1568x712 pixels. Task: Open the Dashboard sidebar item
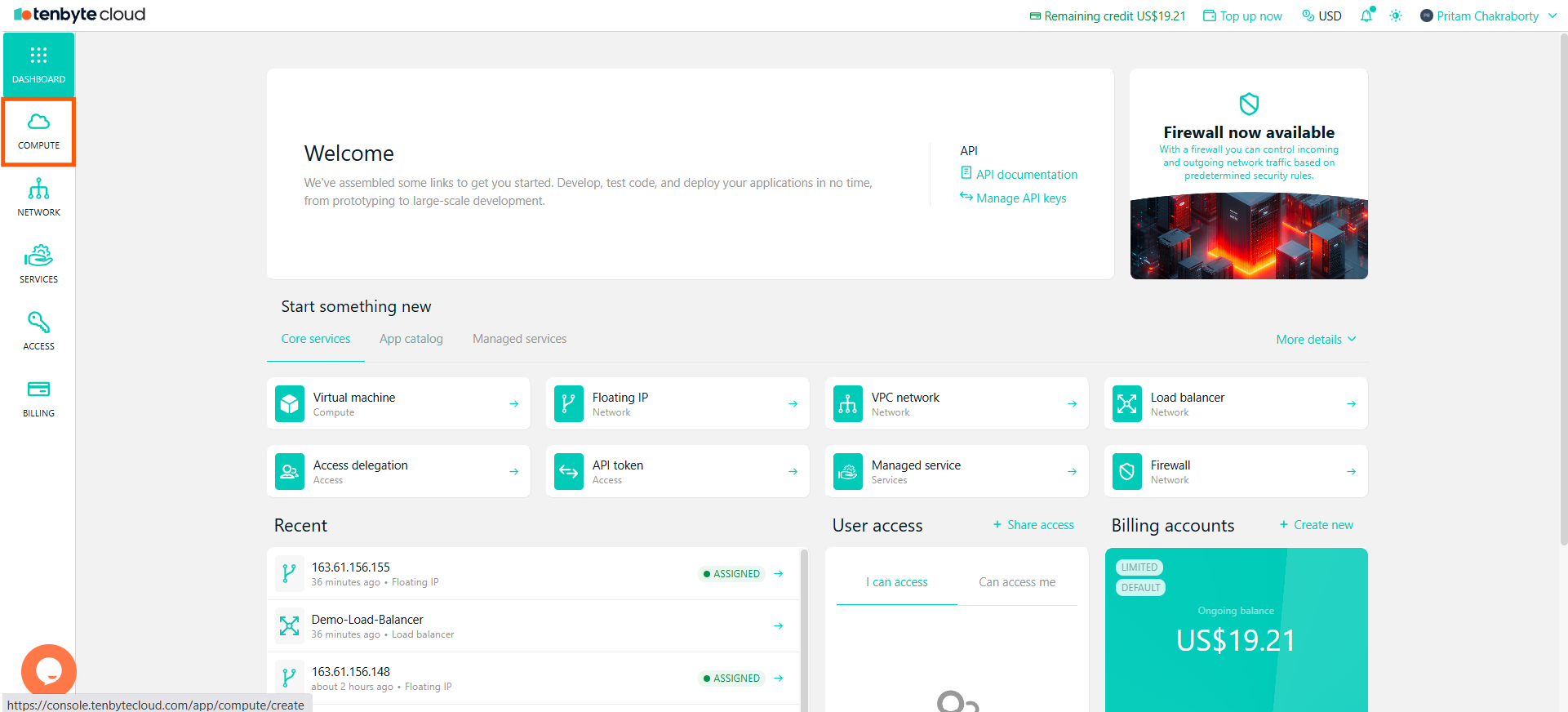(x=38, y=65)
